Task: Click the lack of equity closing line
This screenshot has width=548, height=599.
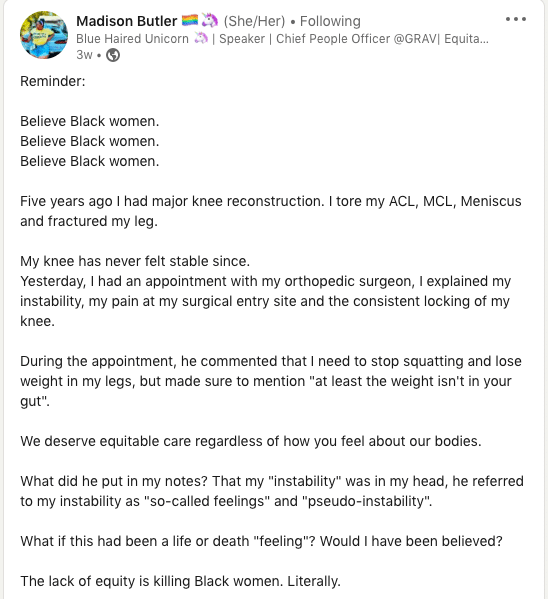Action: pyautogui.click(x=180, y=581)
